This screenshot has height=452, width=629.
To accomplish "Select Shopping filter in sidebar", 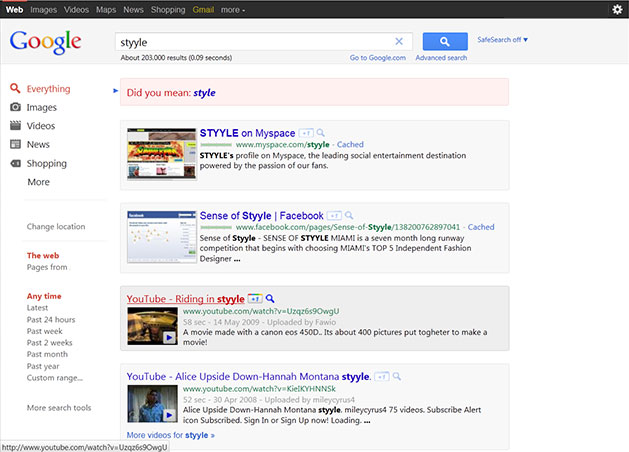I will tap(47, 164).
